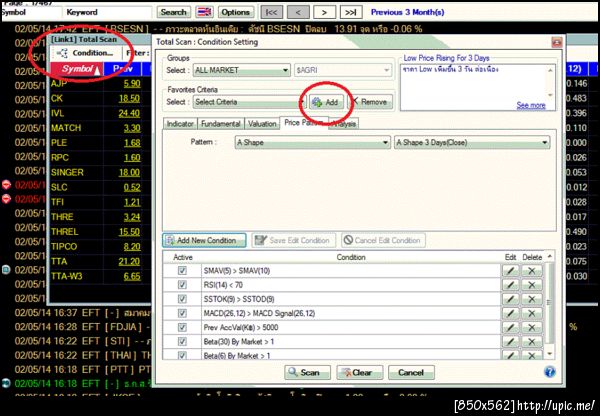Open Condition... in Total Scan window
The width and height of the screenshot is (600, 416).
click(86, 53)
